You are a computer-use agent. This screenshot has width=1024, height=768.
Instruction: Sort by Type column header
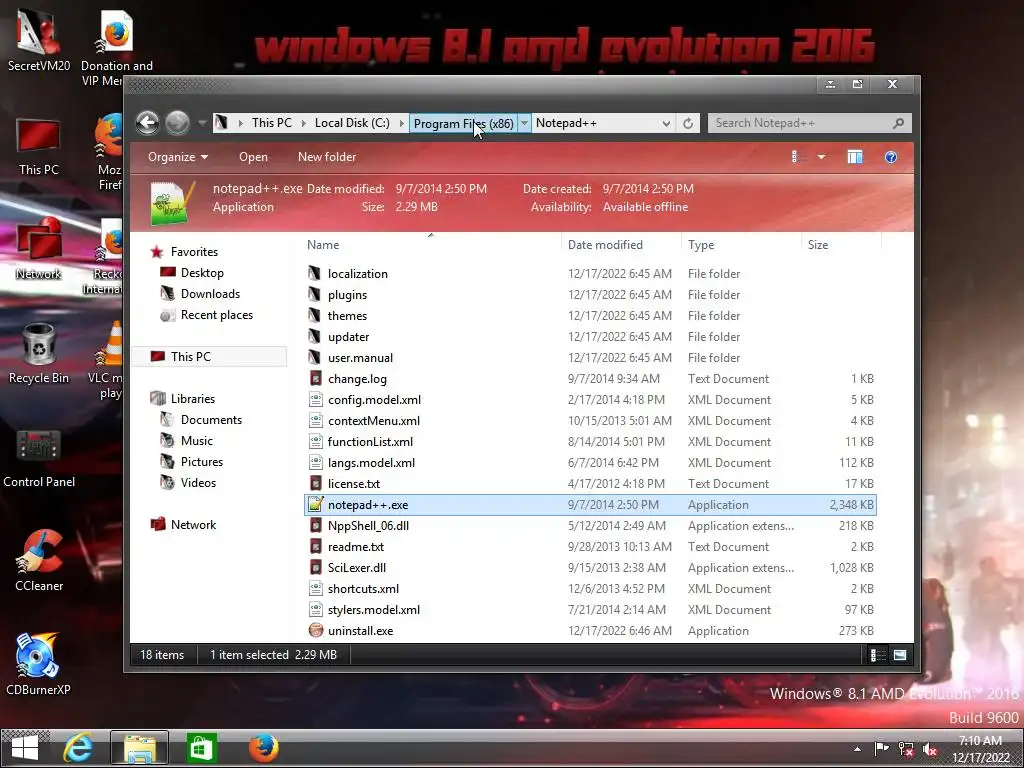pyautogui.click(x=701, y=245)
